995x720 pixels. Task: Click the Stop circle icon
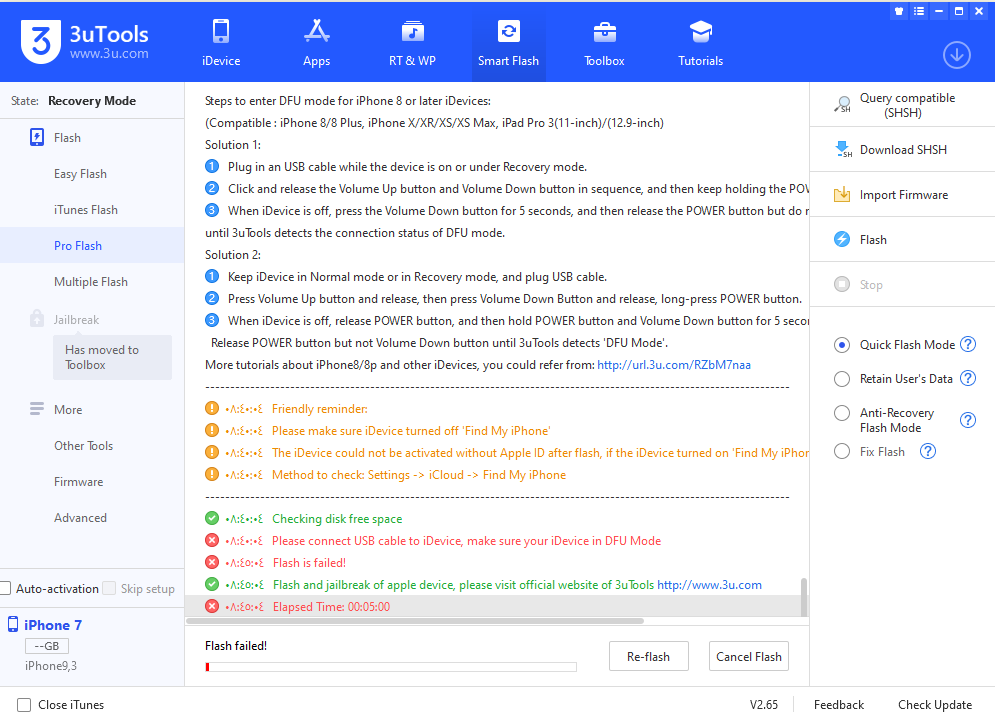tap(841, 284)
